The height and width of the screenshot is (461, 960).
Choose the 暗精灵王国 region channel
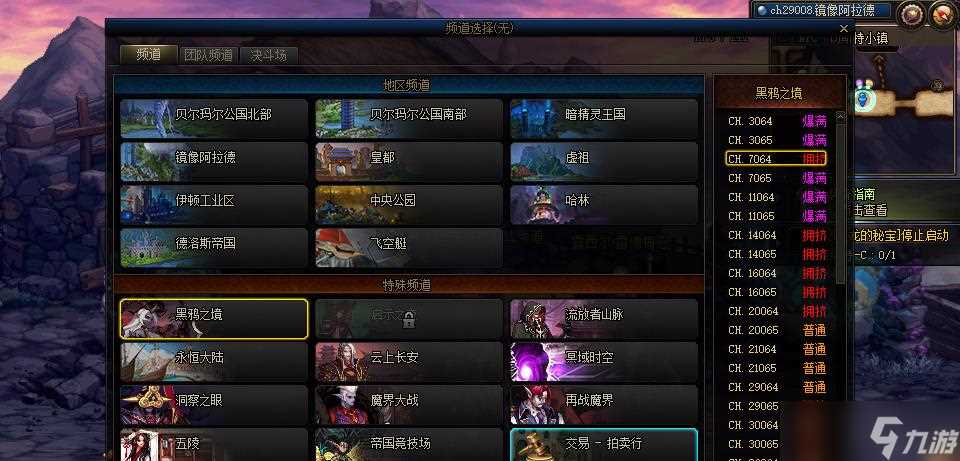pyautogui.click(x=604, y=119)
